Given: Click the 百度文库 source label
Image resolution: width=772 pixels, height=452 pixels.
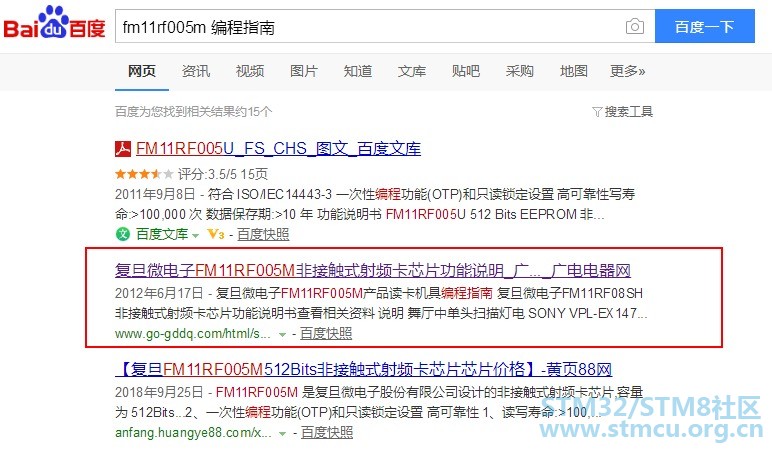Looking at the screenshot, I should 162,234.
